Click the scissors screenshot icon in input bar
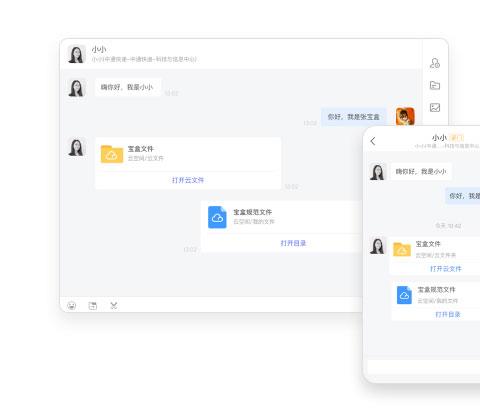The image size is (480, 420). (x=114, y=305)
